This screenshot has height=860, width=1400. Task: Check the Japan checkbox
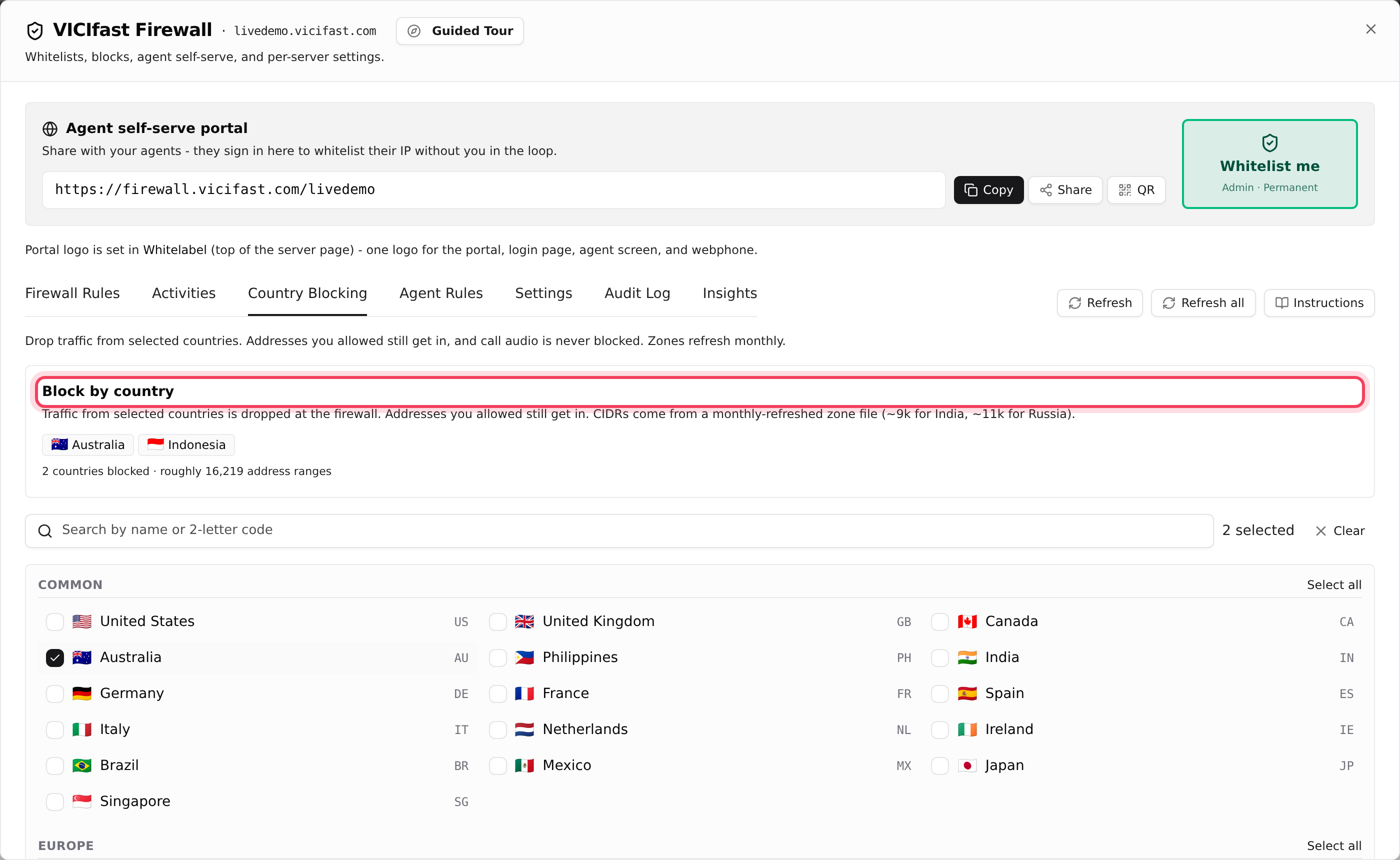(939, 765)
